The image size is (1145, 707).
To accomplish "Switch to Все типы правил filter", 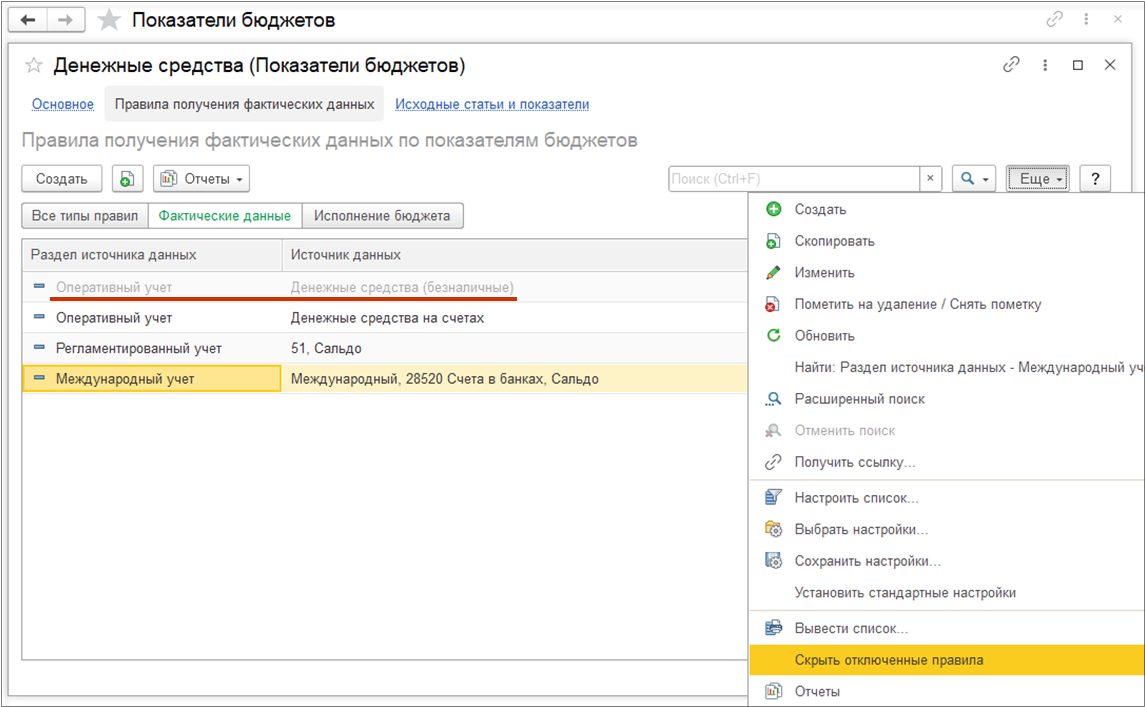I will pos(85,215).
